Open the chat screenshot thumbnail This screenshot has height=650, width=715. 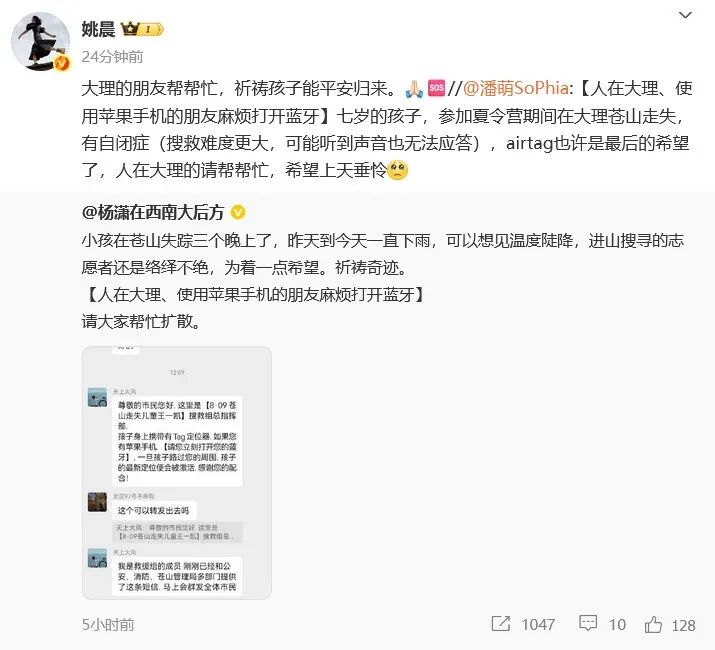coord(177,473)
